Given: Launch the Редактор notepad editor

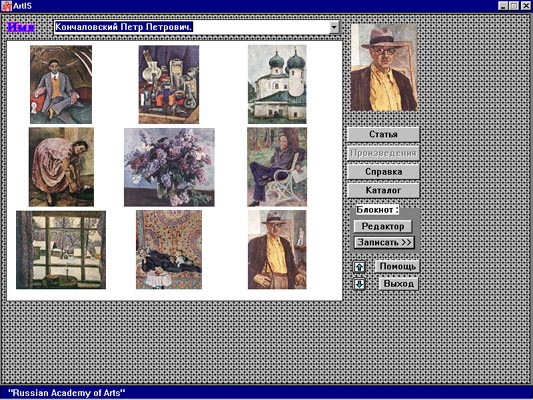Looking at the screenshot, I should [x=383, y=226].
